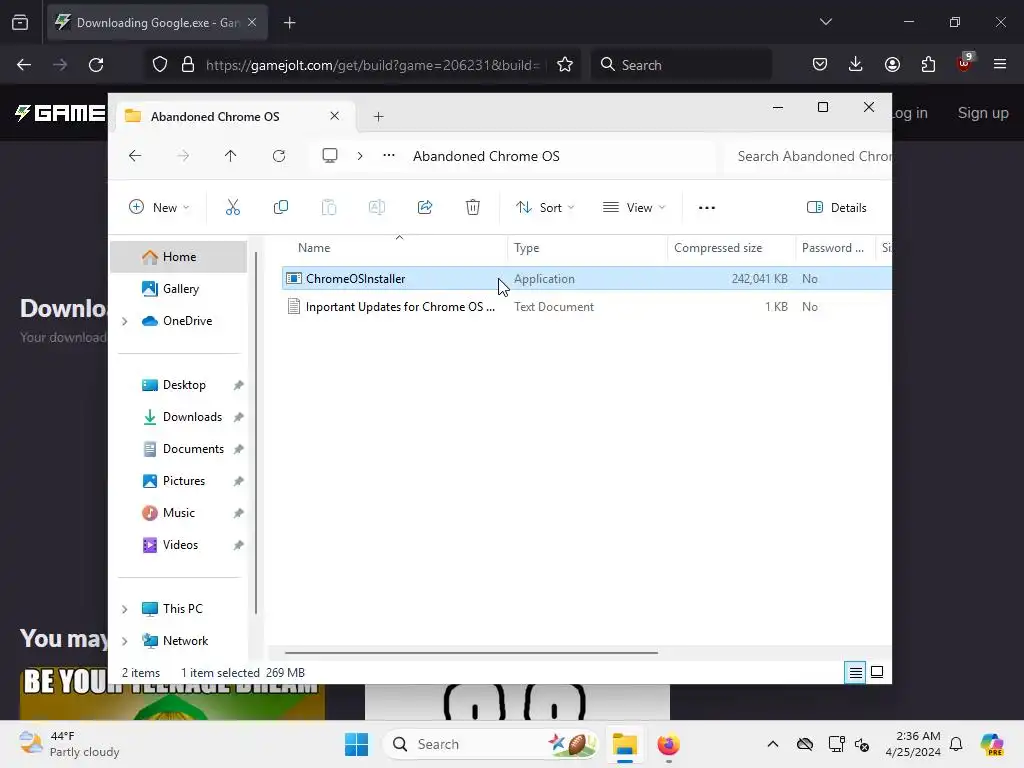Viewport: 1024px width, 768px height.
Task: Open Desktop in Quick access
Action: pos(179,385)
